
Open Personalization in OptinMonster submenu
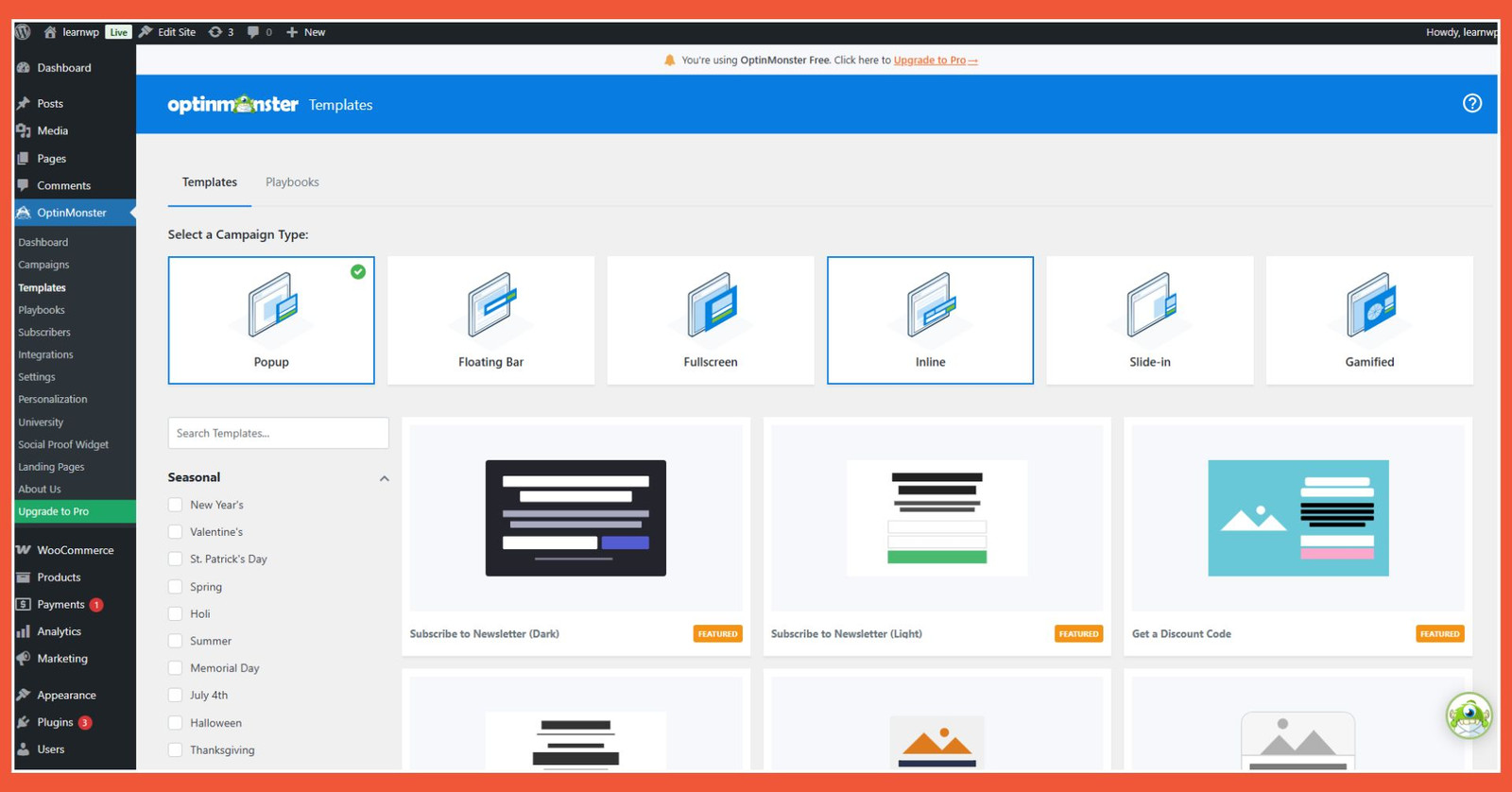point(53,400)
